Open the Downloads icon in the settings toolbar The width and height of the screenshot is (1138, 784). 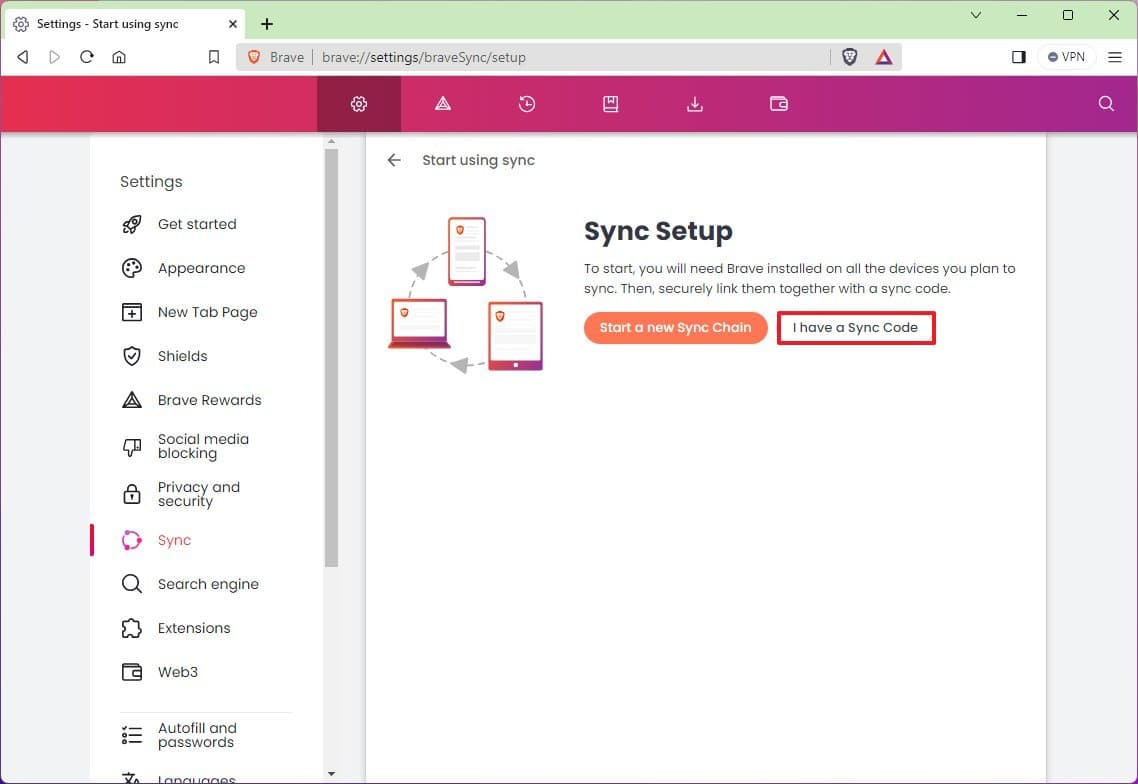(694, 103)
